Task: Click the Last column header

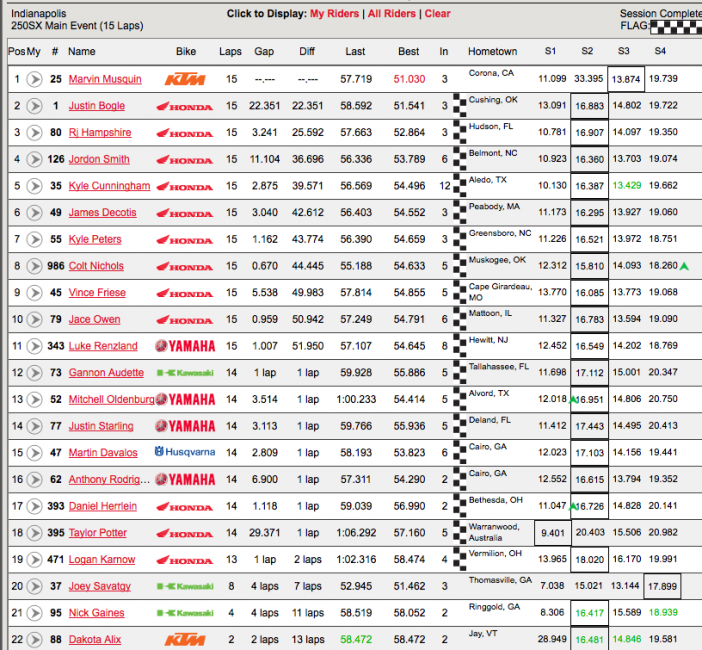Action: pos(355,51)
